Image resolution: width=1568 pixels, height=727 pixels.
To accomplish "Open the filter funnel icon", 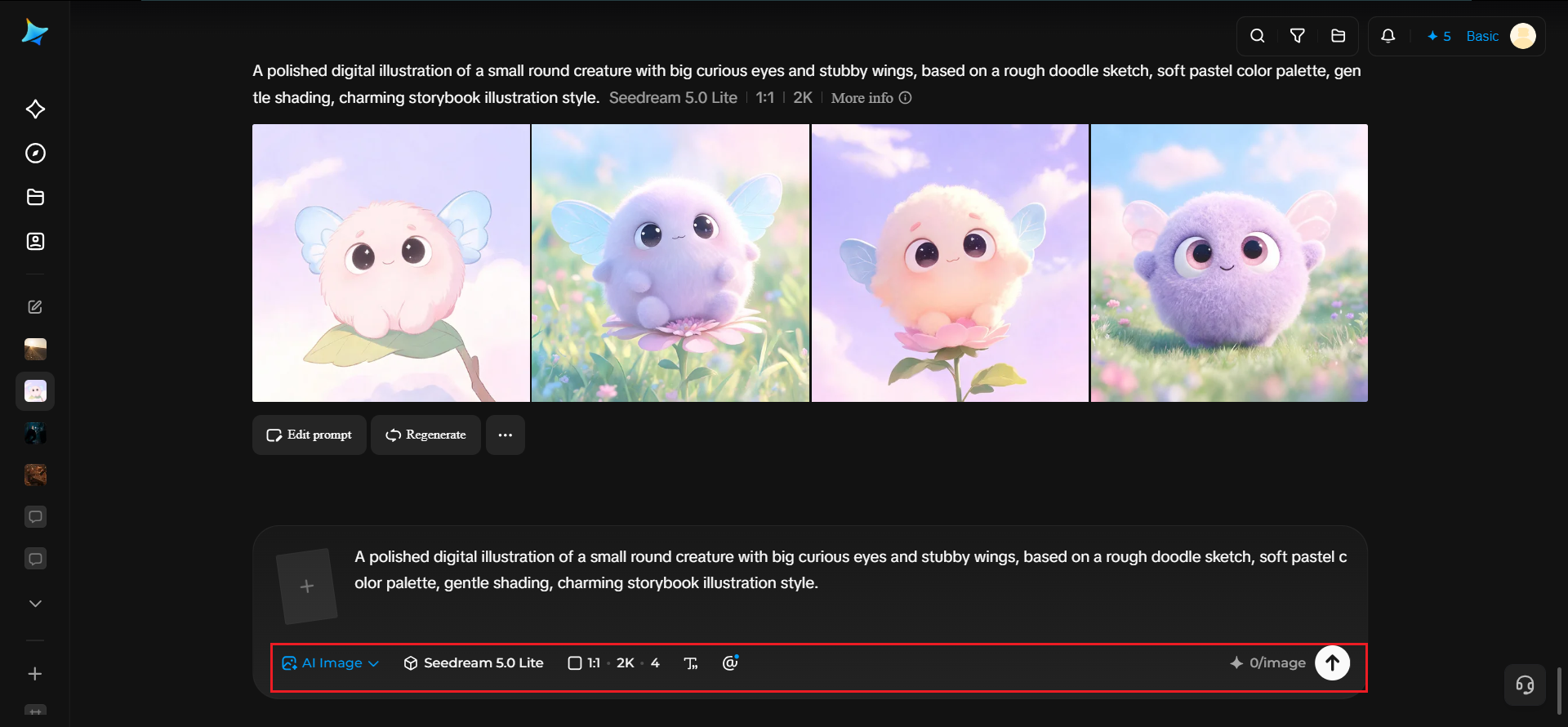I will click(x=1297, y=36).
